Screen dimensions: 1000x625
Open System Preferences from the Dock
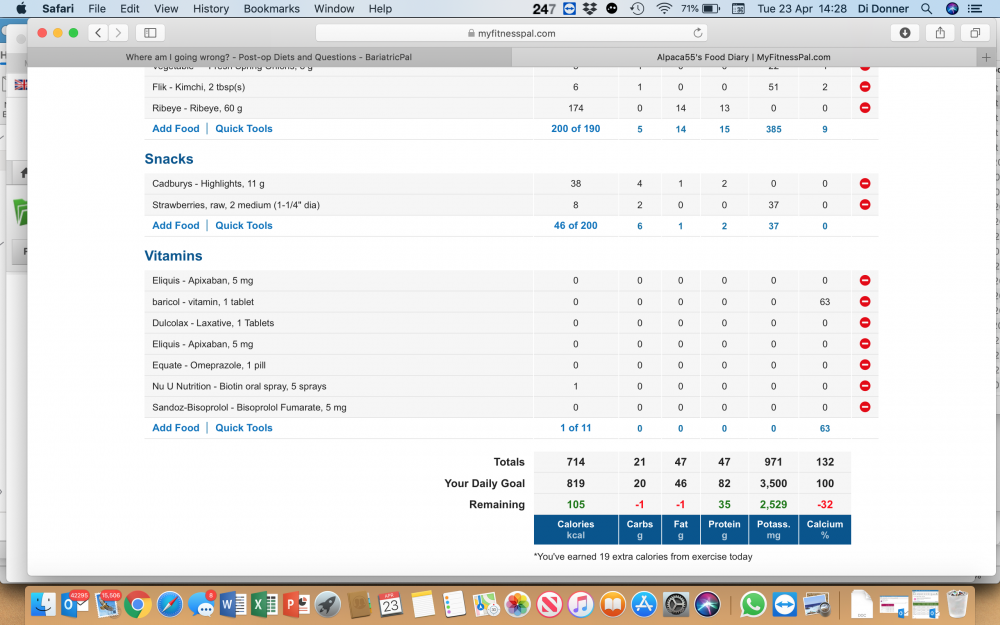click(676, 604)
